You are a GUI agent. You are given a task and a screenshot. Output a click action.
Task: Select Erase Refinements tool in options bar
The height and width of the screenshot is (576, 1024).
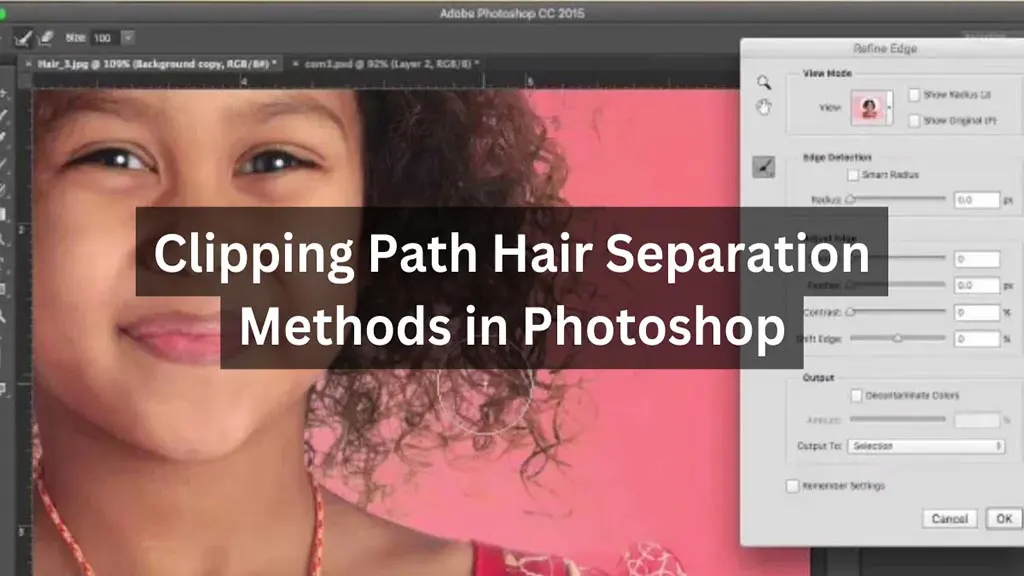point(46,38)
